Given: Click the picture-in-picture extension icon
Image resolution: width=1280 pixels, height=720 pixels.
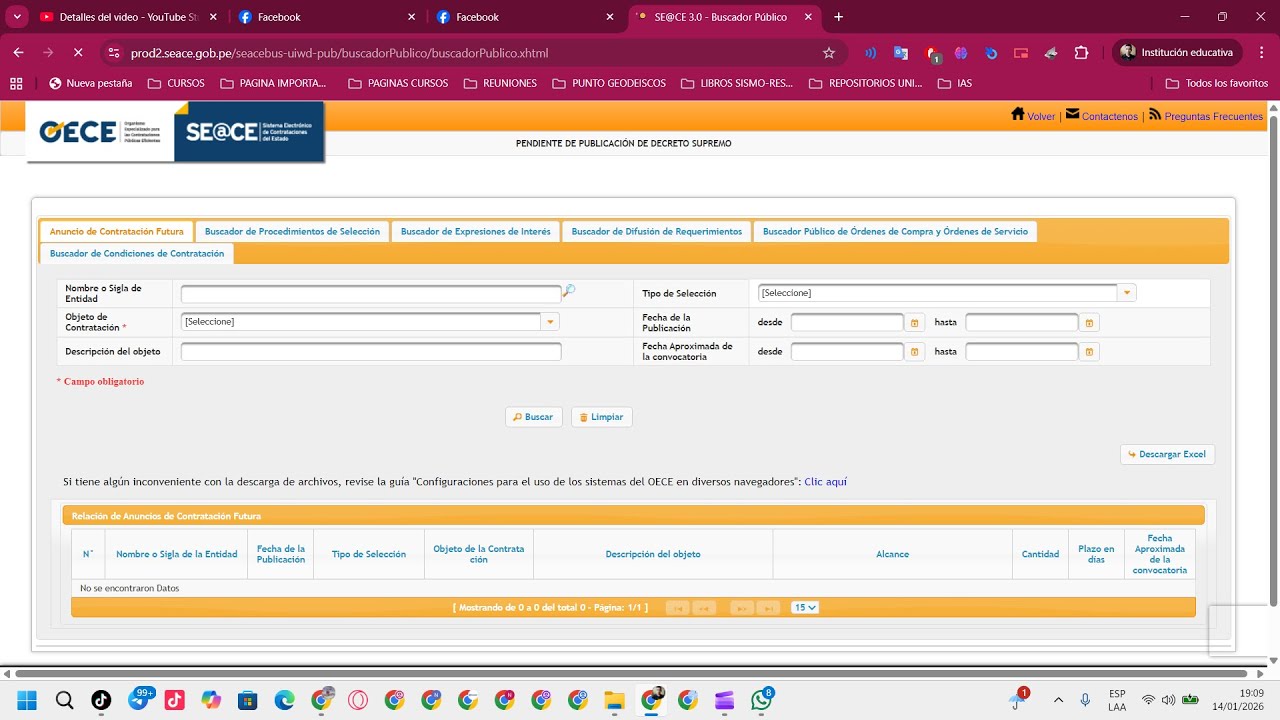Looking at the screenshot, I should pos(1021,53).
